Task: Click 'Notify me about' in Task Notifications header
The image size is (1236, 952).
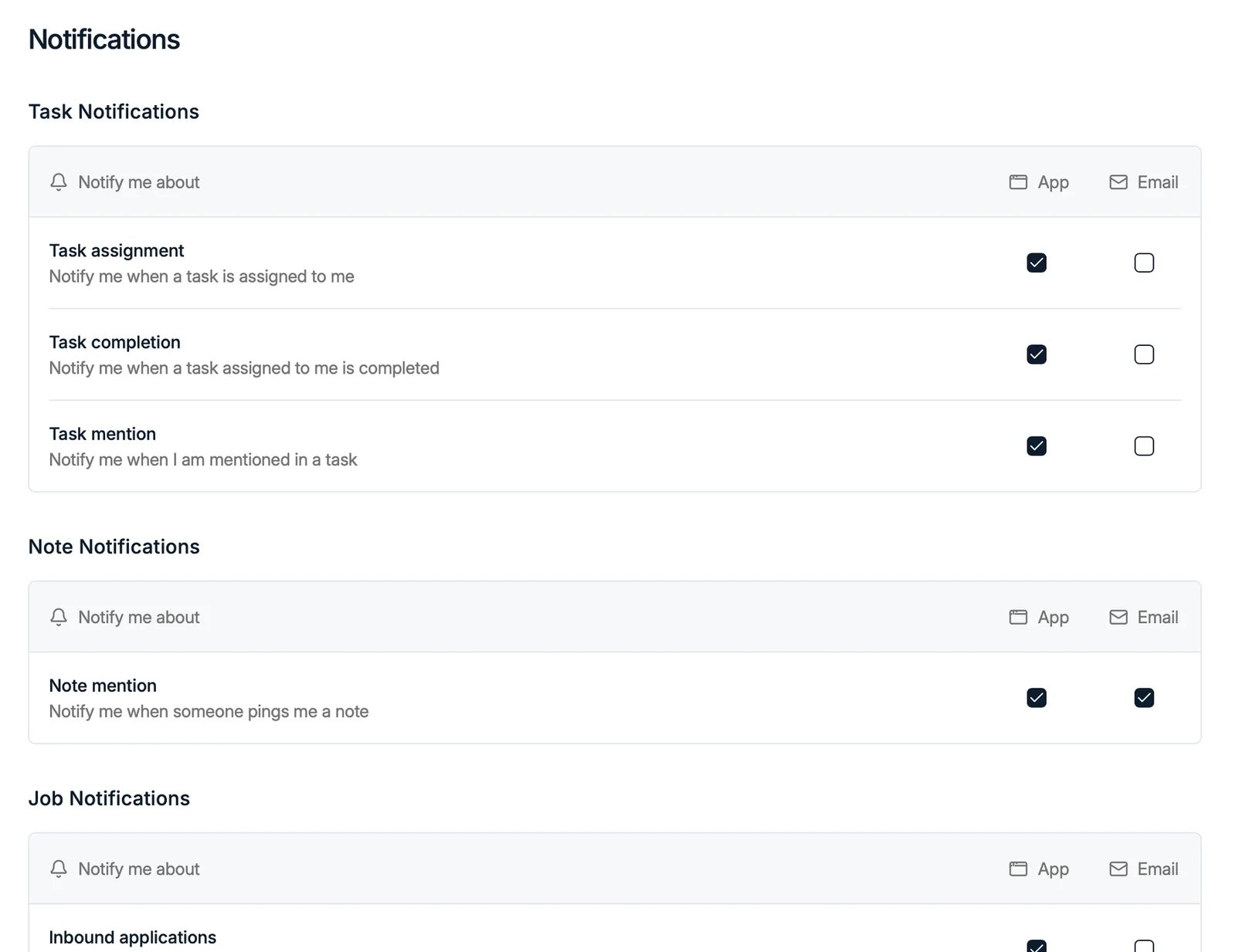Action: [139, 182]
